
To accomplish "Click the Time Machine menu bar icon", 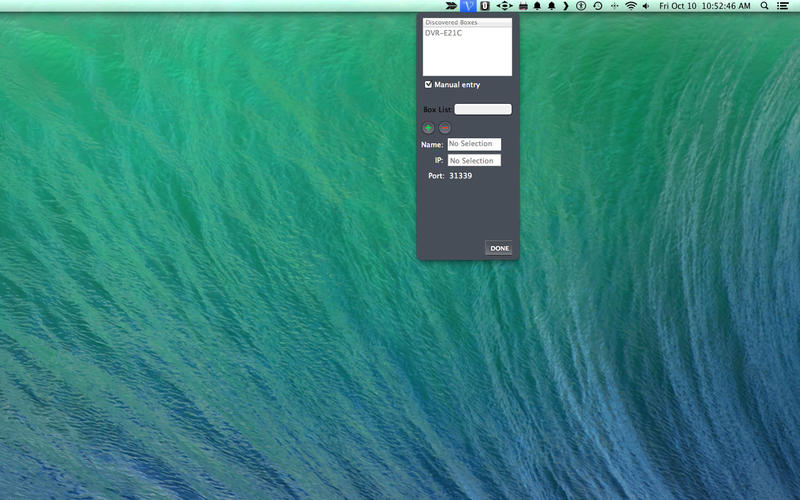I will (598, 6).
